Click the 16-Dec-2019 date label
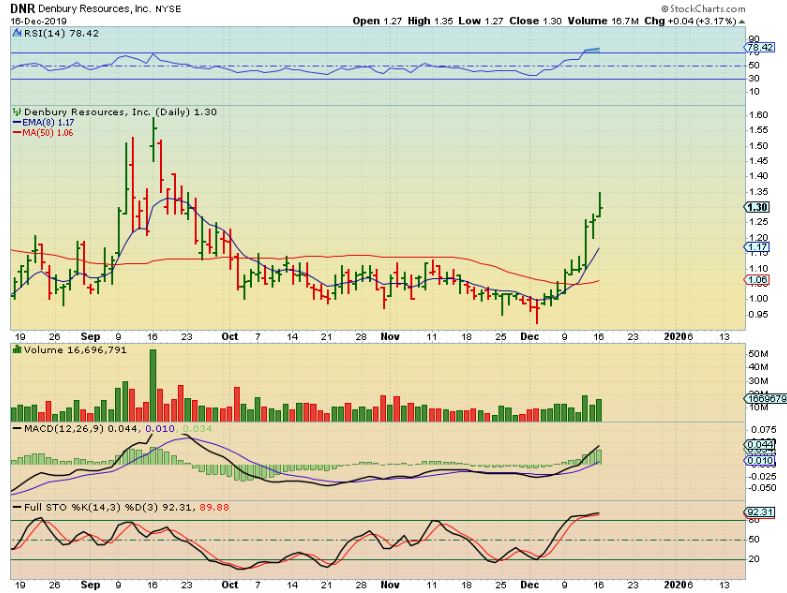This screenshot has height=593, width=787. (x=39, y=21)
